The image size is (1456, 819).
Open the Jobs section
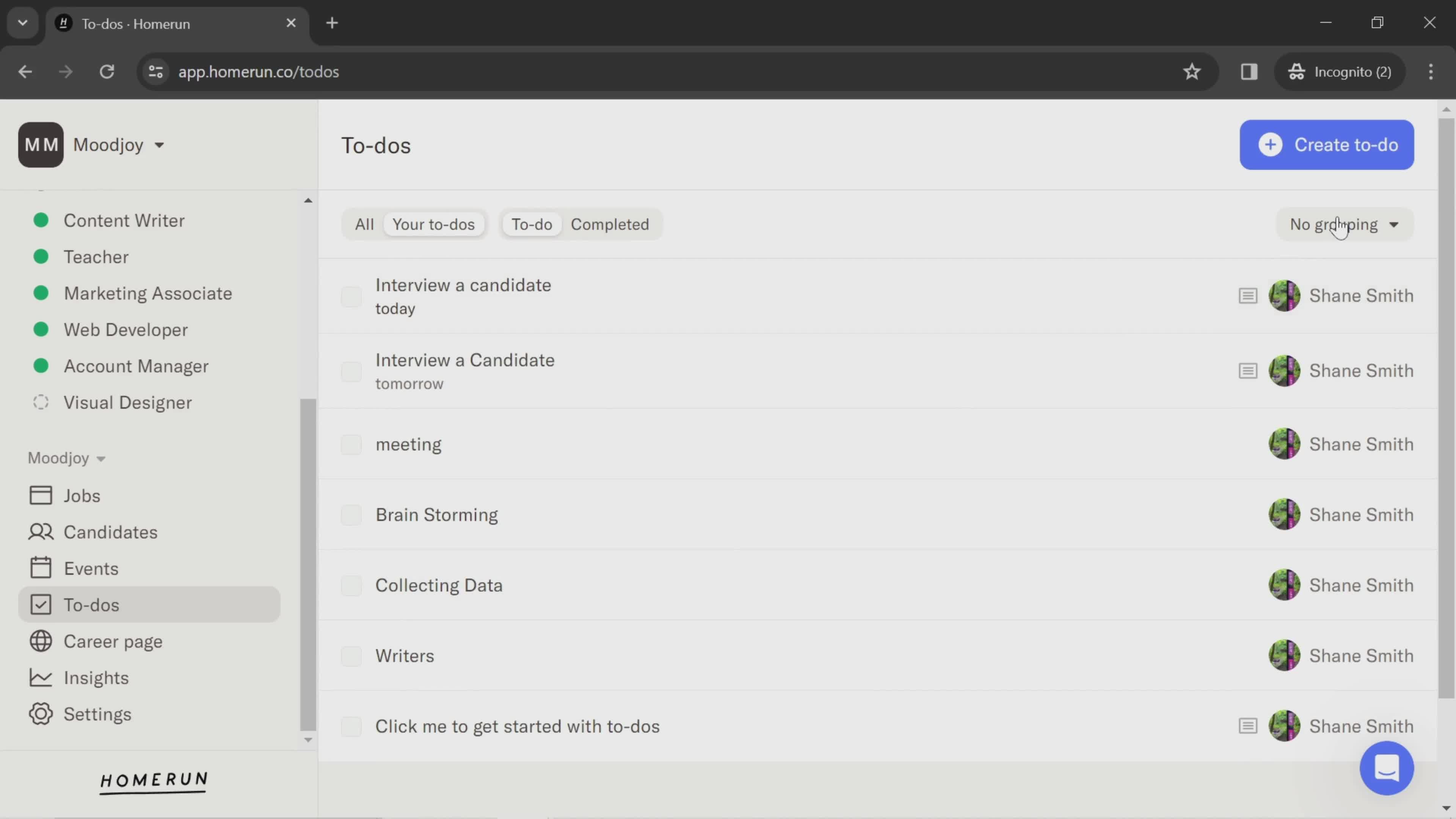click(x=81, y=495)
